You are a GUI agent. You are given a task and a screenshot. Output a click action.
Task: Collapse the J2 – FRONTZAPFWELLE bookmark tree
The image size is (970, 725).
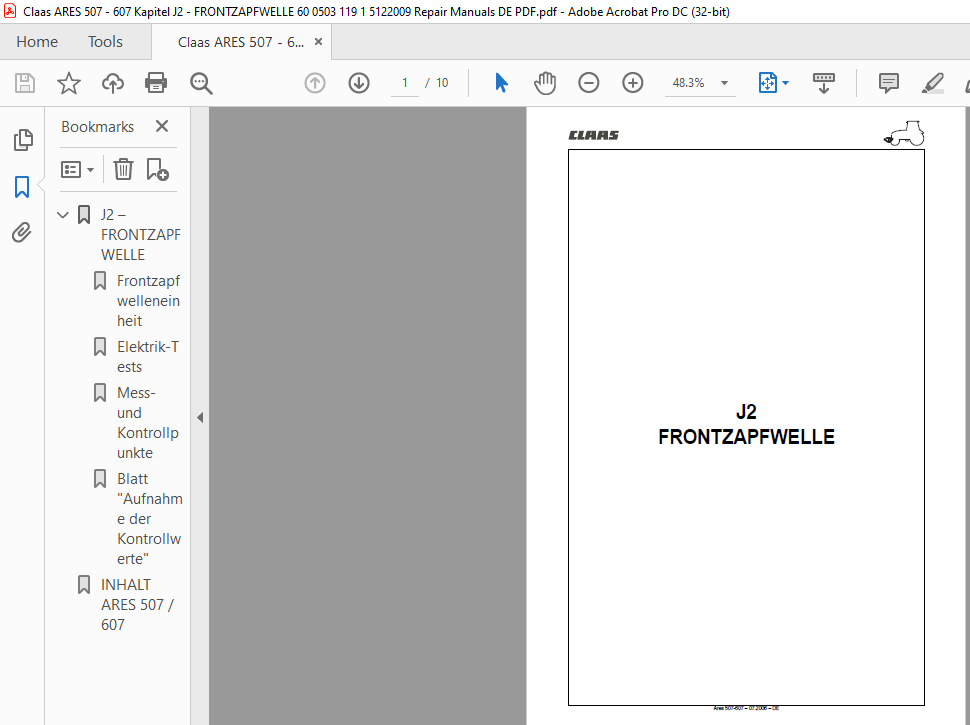point(62,215)
